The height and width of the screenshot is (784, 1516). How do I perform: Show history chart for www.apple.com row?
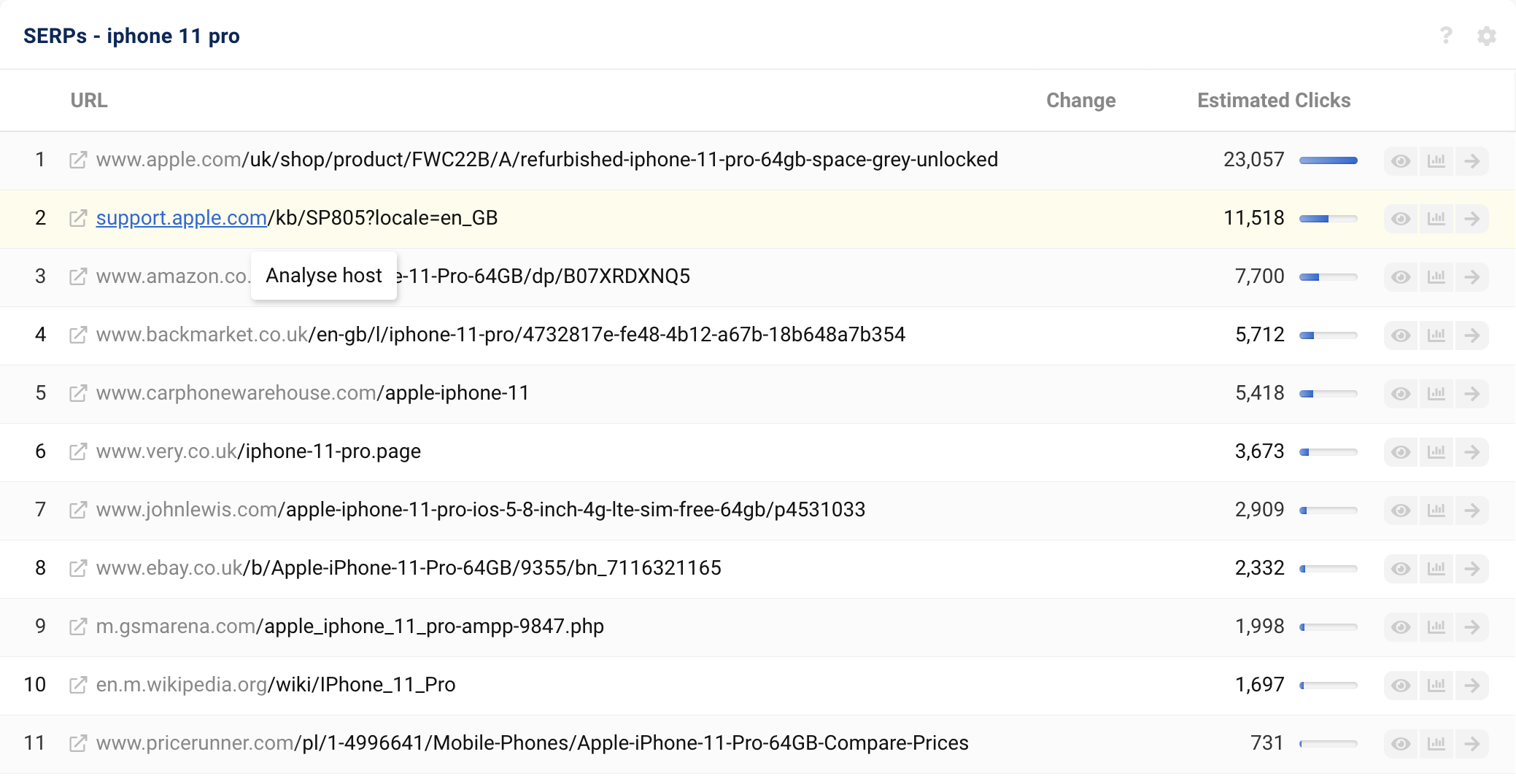point(1436,160)
